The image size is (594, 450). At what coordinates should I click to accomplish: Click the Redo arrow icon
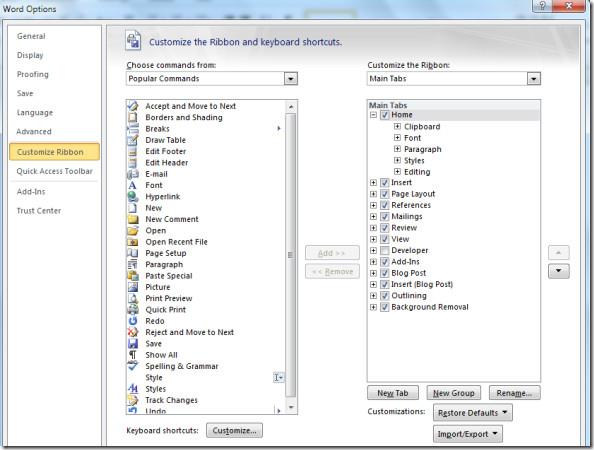point(133,321)
